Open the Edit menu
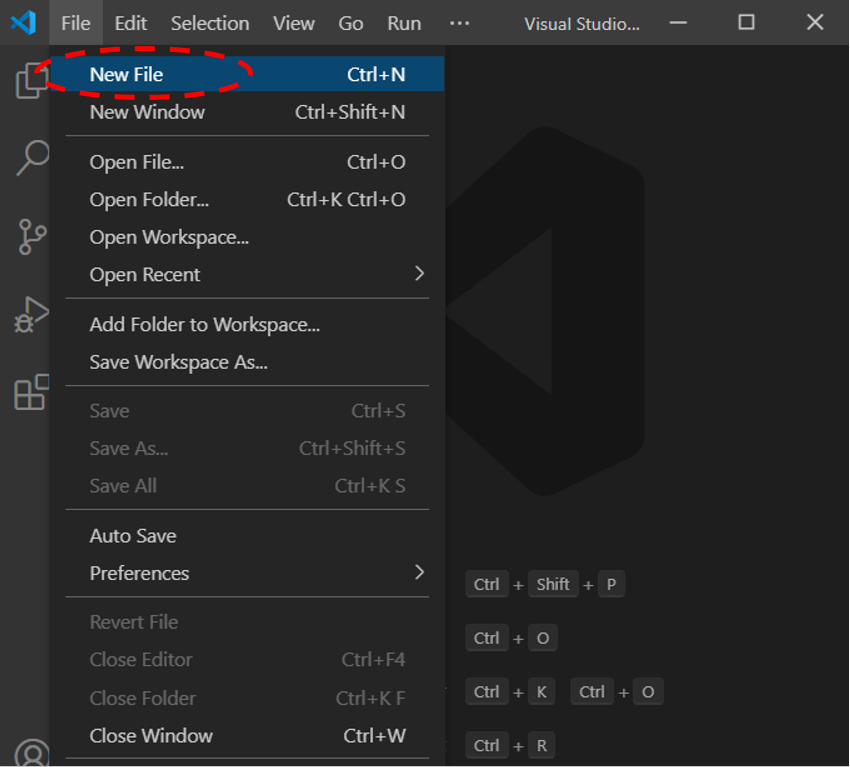Screen dimensions: 850x767 130,23
